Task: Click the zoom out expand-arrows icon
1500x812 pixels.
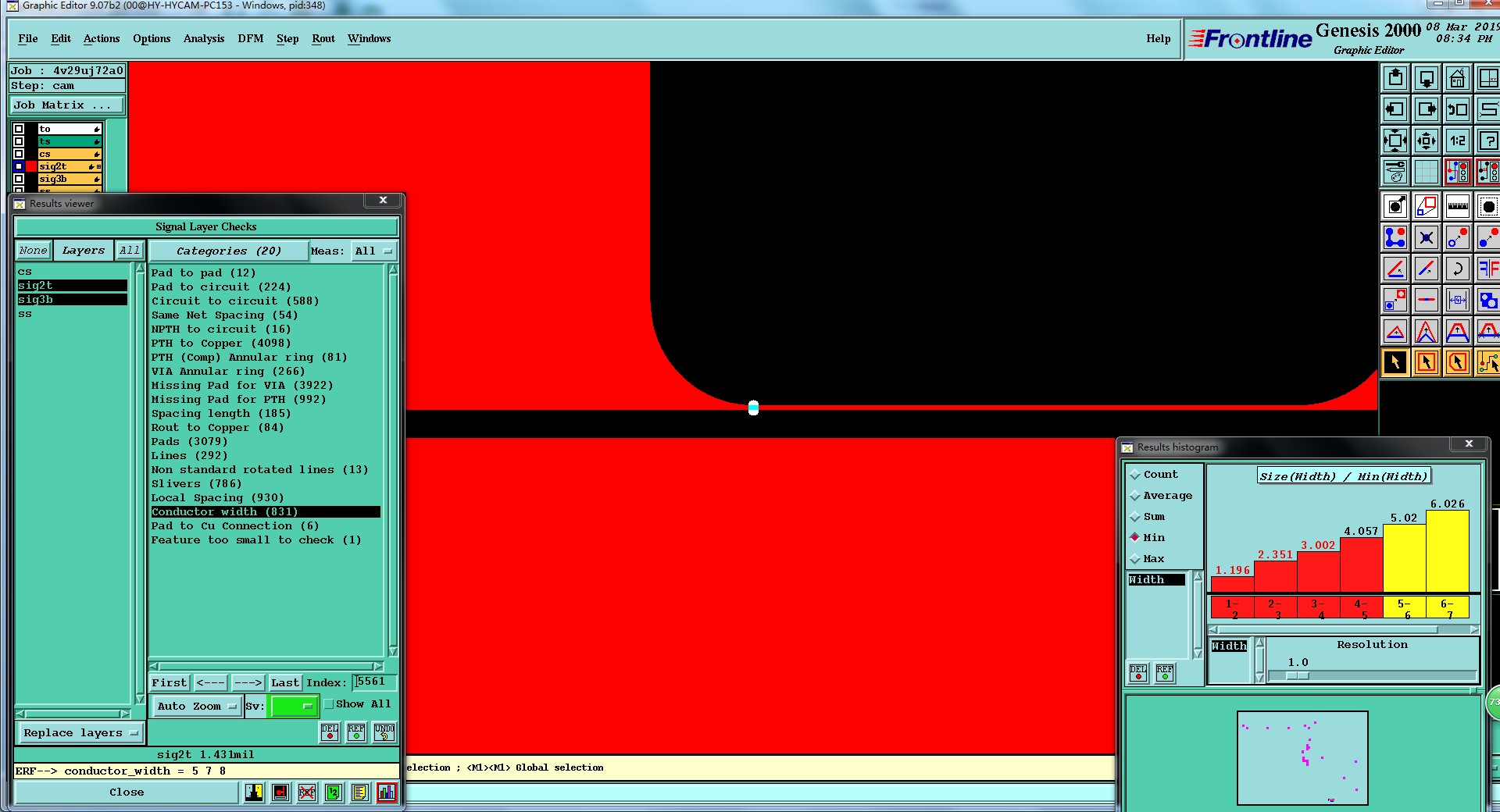Action: point(1395,141)
